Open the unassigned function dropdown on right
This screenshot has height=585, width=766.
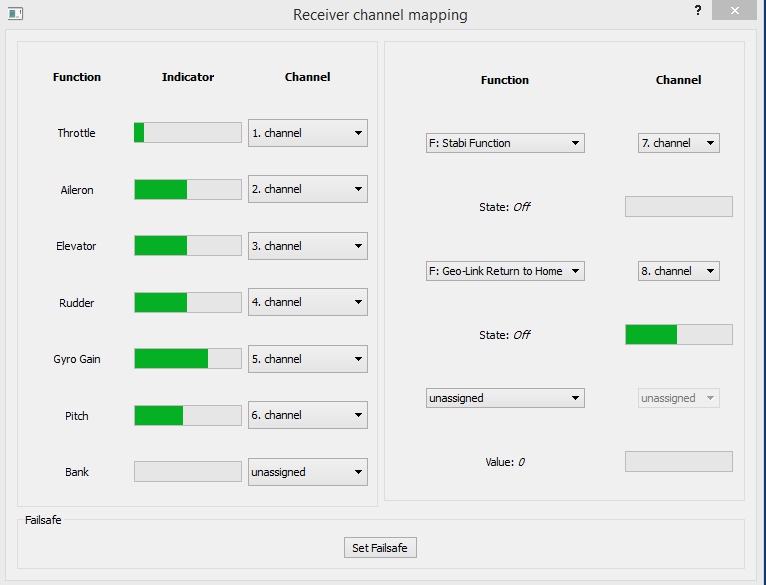[504, 398]
